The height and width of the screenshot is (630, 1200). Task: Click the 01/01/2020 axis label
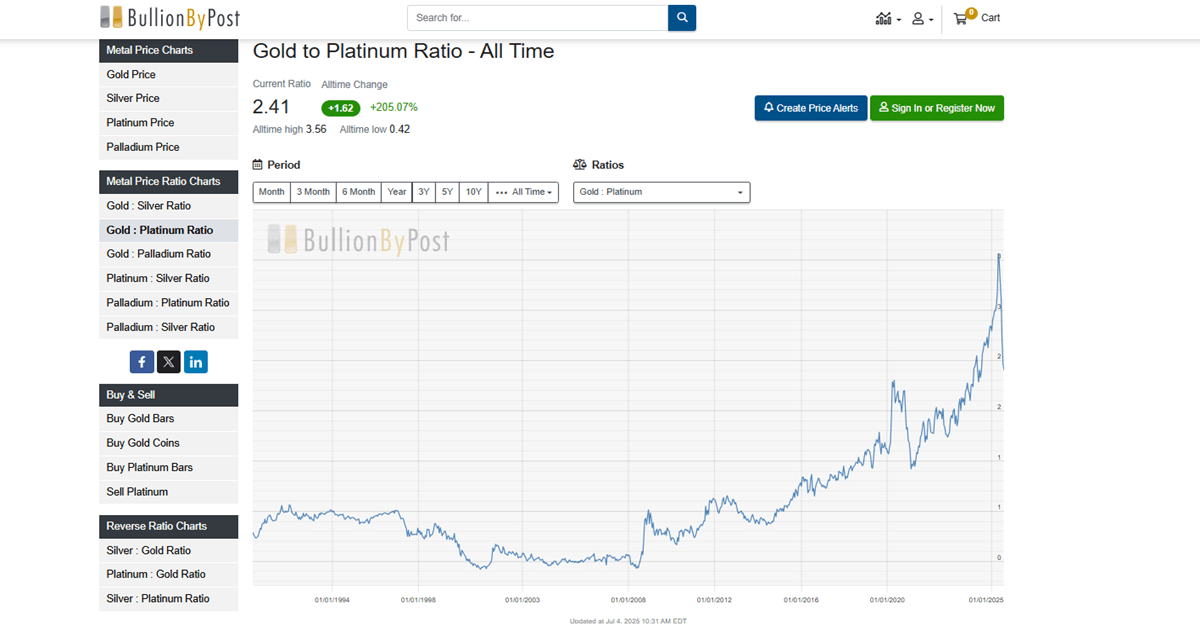[888, 601]
